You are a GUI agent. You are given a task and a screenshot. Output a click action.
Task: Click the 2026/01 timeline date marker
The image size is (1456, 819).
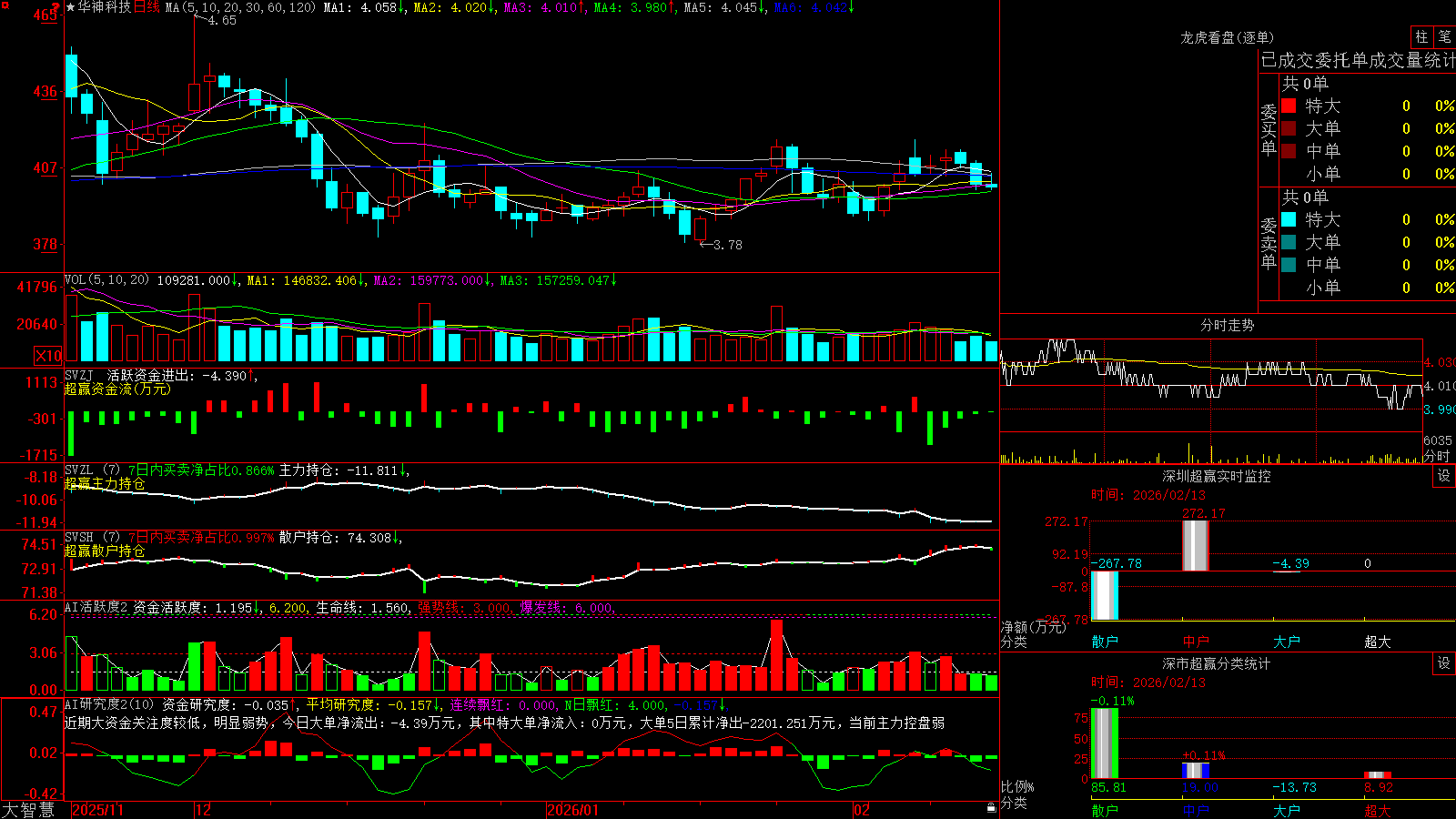(x=573, y=810)
